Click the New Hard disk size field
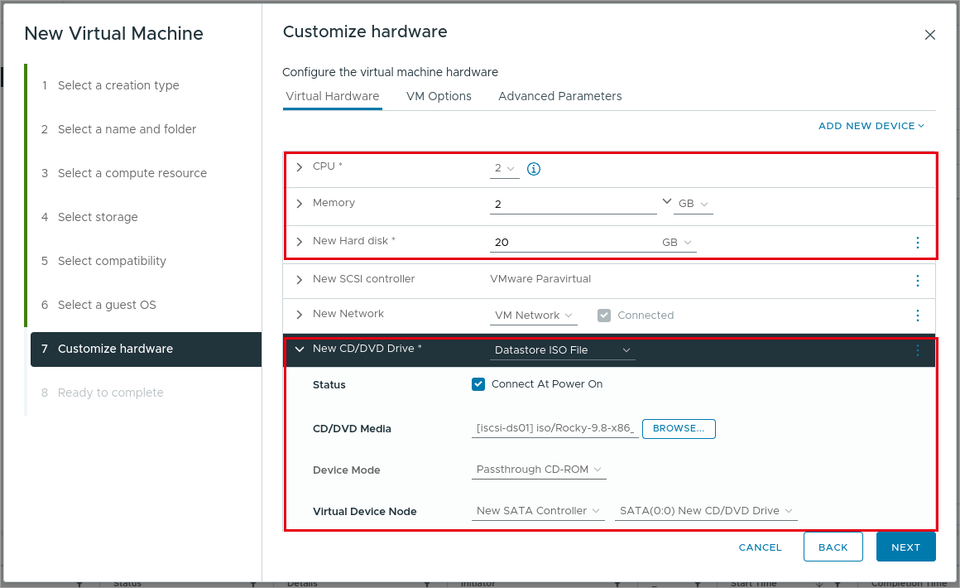 click(x=573, y=243)
